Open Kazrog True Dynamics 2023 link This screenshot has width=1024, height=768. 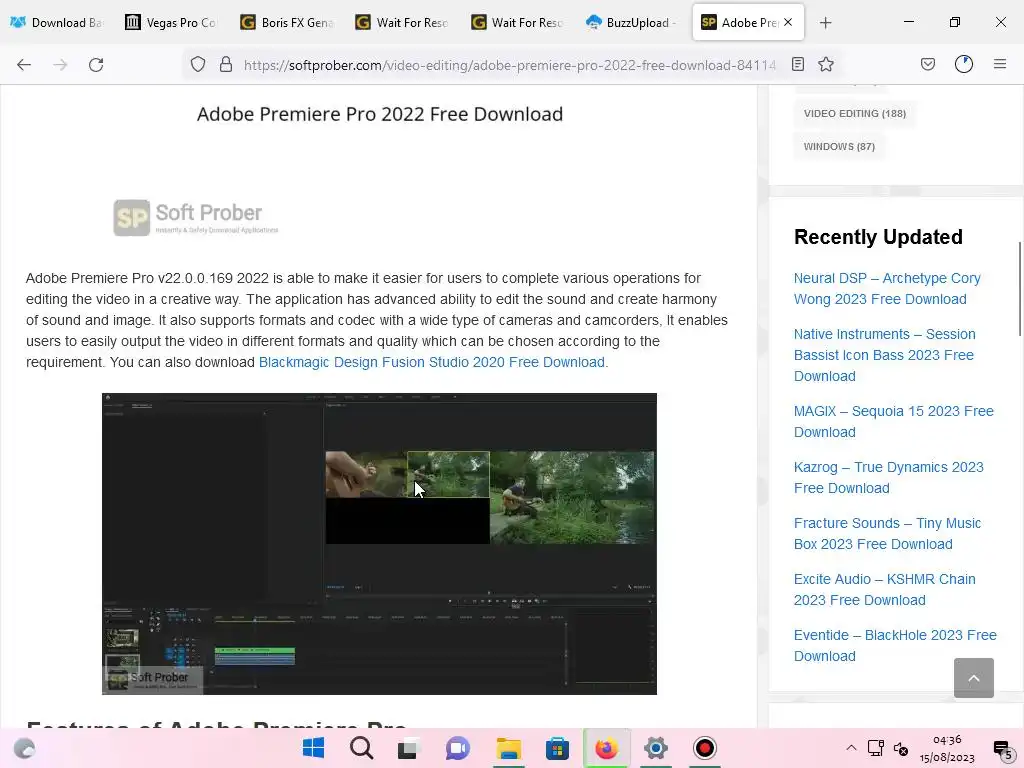pos(888,477)
